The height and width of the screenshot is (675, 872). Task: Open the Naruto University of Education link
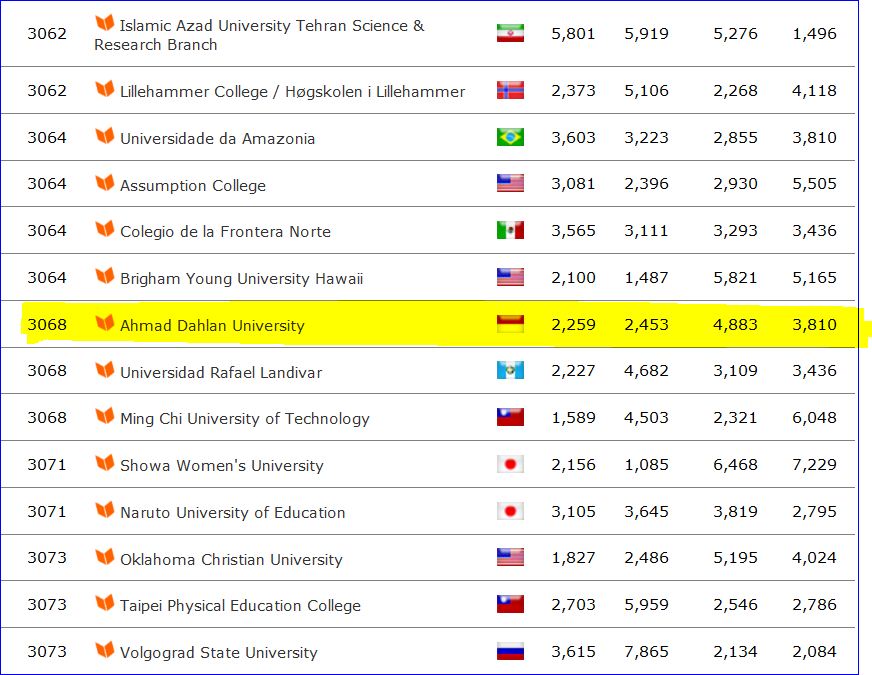click(x=232, y=512)
